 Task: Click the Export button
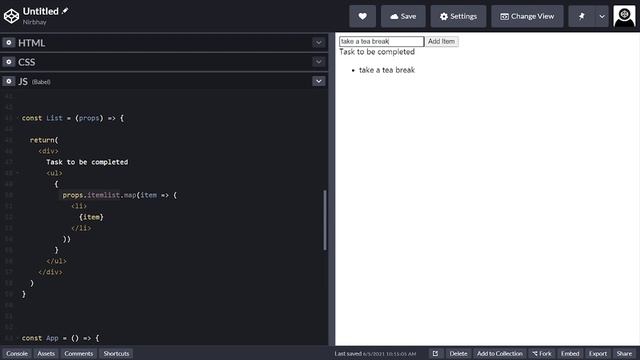click(598, 353)
